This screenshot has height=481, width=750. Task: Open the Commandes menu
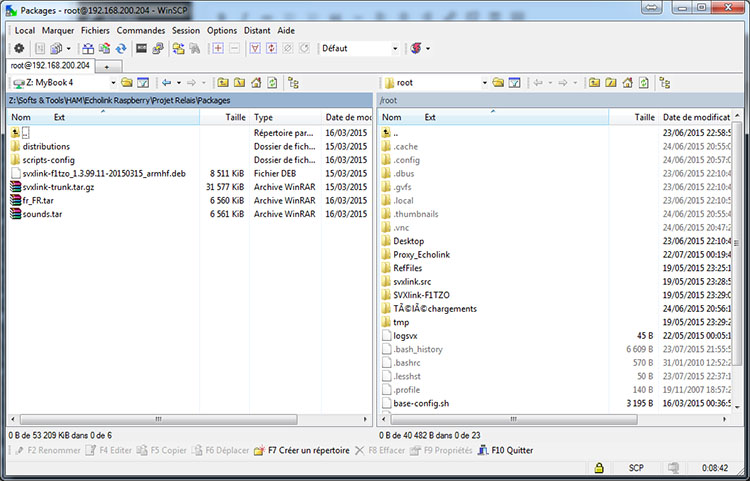coord(141,31)
